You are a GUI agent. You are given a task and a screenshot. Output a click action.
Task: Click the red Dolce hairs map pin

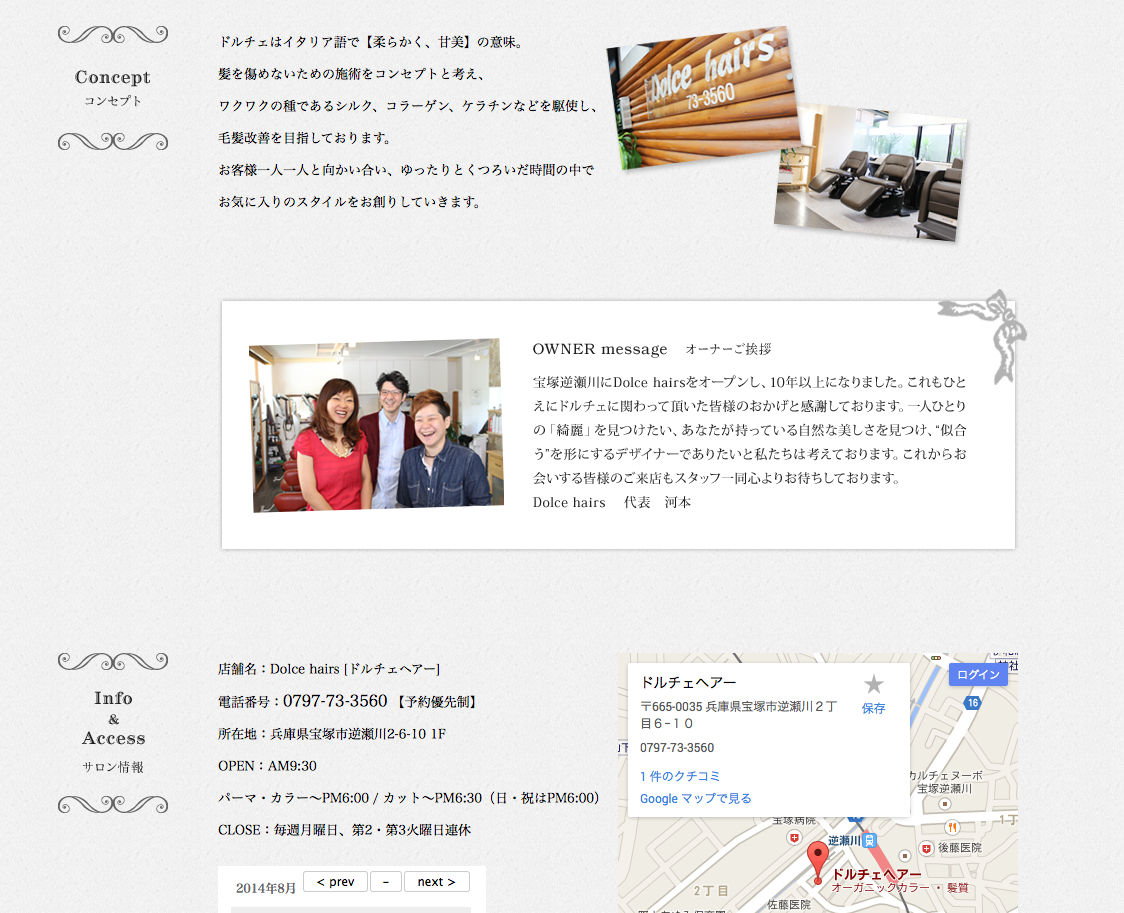click(818, 863)
